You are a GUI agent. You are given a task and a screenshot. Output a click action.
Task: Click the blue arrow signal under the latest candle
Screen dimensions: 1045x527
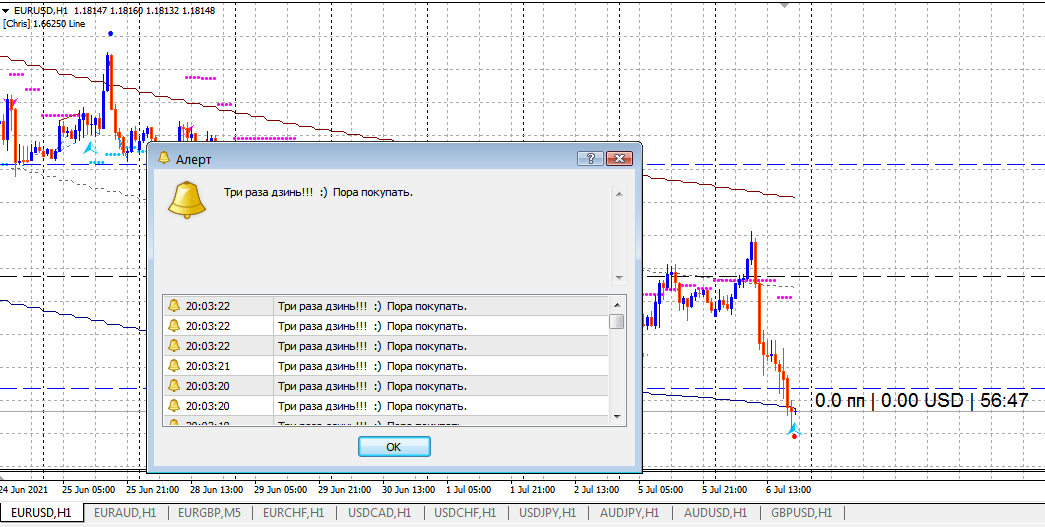click(793, 430)
